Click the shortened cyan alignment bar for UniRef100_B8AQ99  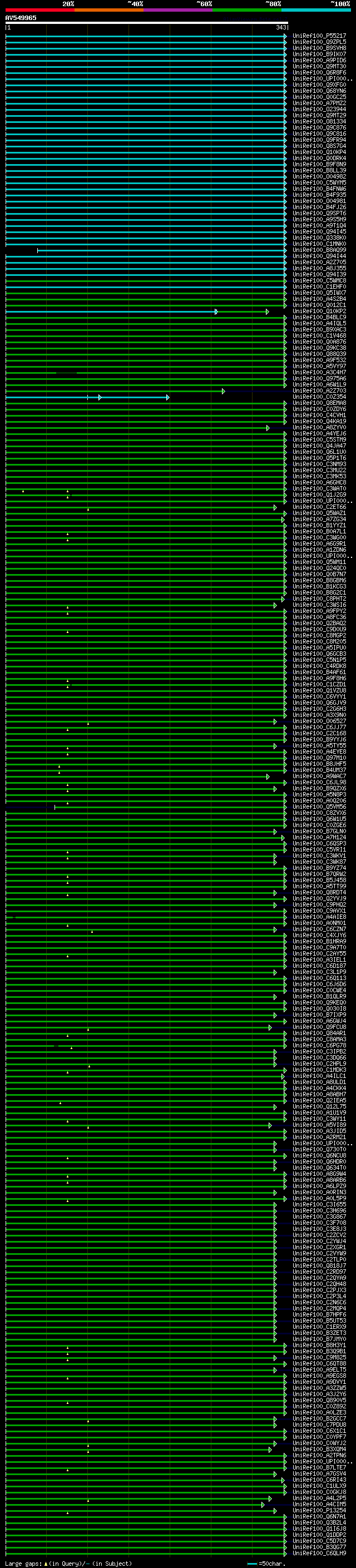162,250
